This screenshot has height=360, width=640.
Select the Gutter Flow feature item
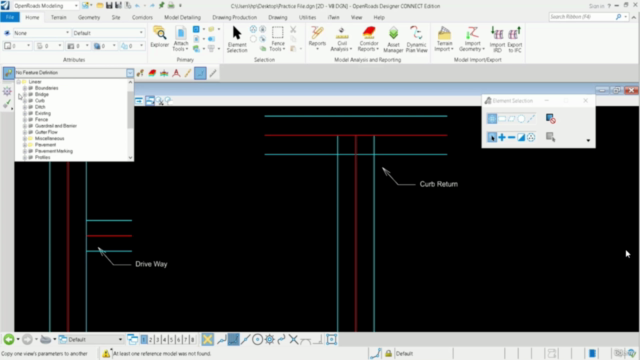(46, 132)
